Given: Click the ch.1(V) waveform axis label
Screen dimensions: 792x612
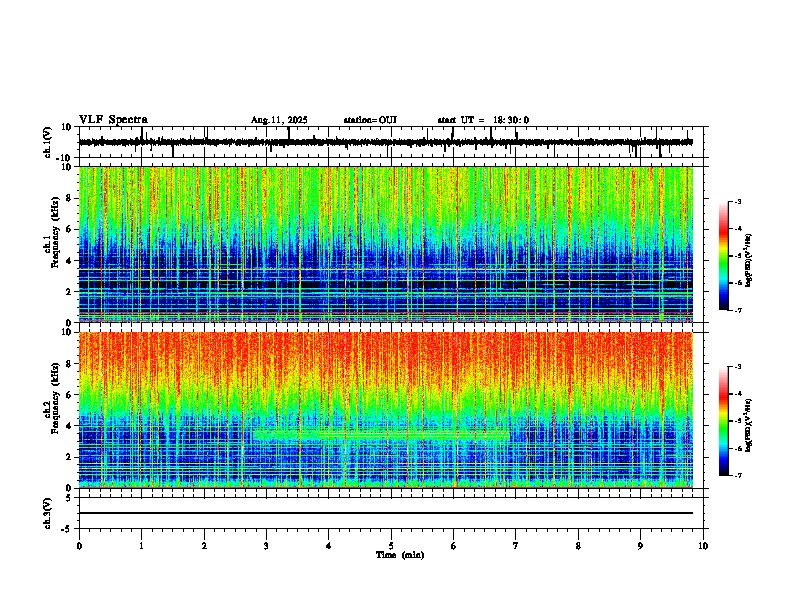Looking at the screenshot, I should click(x=49, y=142).
